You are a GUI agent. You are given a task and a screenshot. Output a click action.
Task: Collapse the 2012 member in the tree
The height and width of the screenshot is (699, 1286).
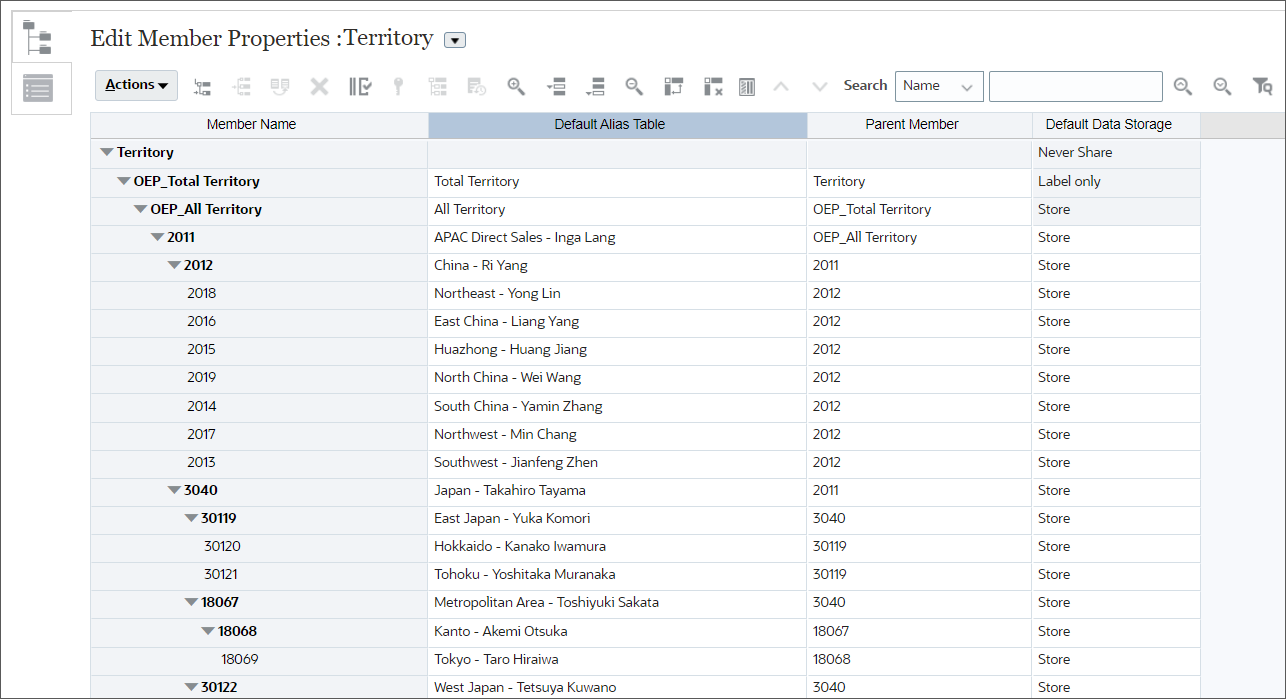[174, 265]
